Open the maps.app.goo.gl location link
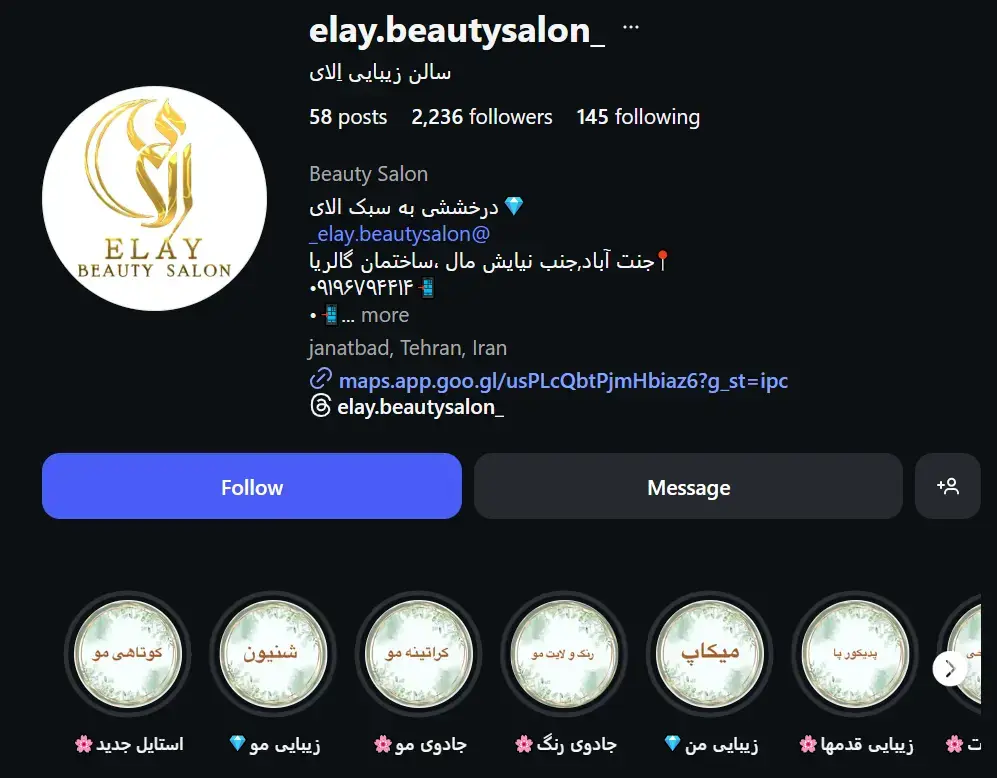 [563, 380]
